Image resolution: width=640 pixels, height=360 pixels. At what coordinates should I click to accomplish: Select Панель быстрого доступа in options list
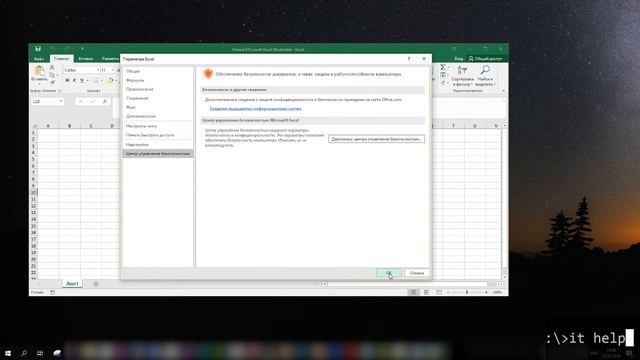tap(158, 135)
